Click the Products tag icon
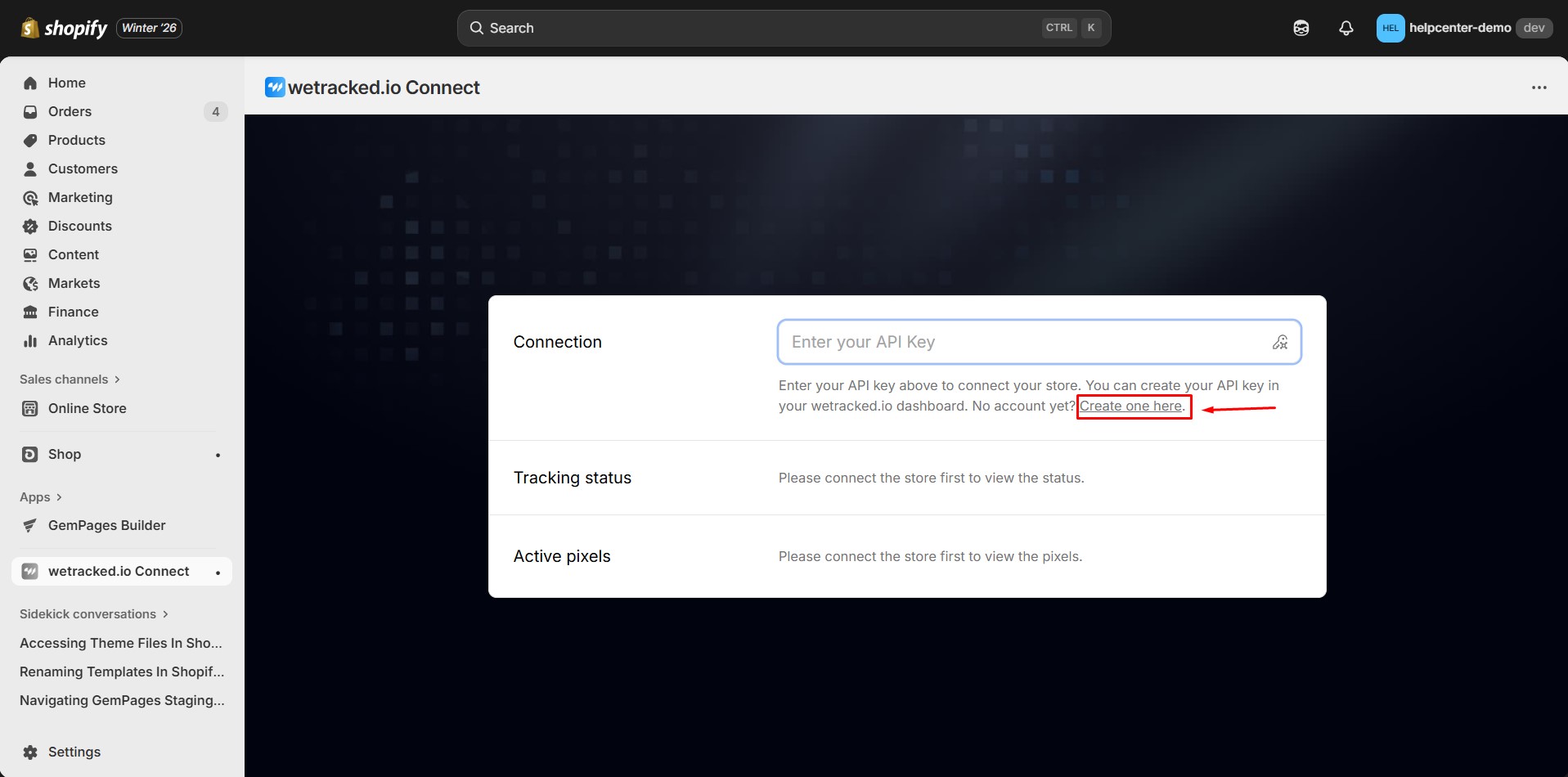 coord(30,141)
